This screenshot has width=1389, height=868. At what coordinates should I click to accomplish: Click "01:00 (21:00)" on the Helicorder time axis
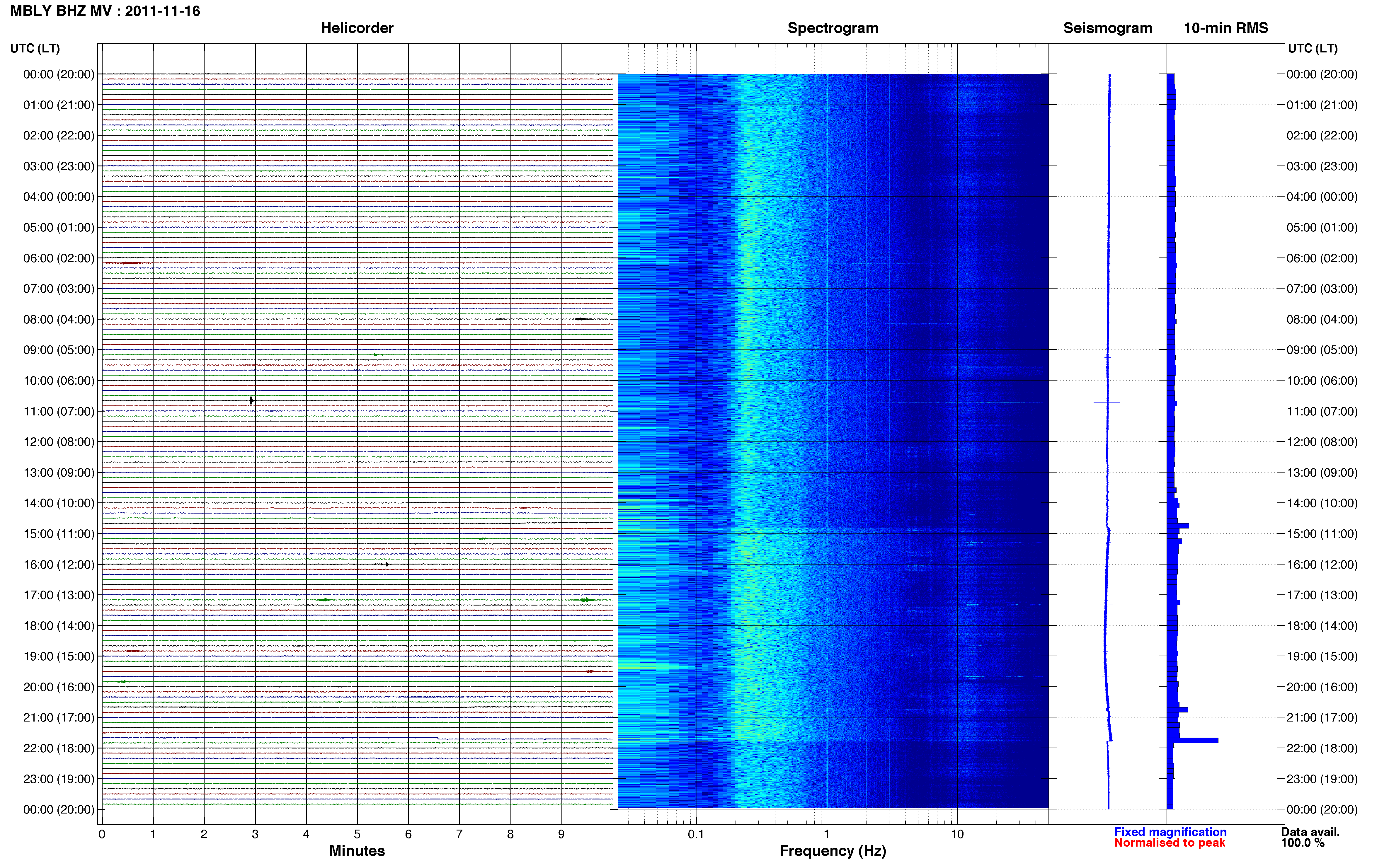(59, 105)
